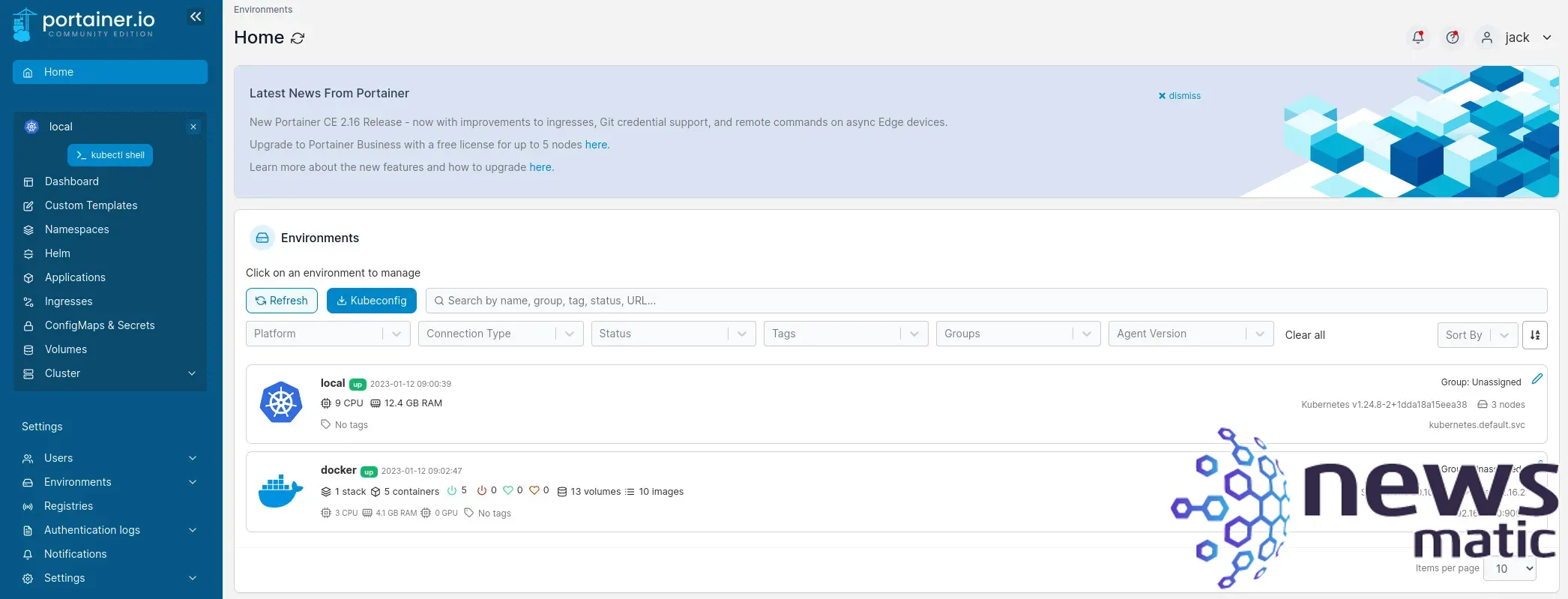This screenshot has width=1568, height=599.
Task: Click the Environments breadcrumb
Action: pos(263,10)
